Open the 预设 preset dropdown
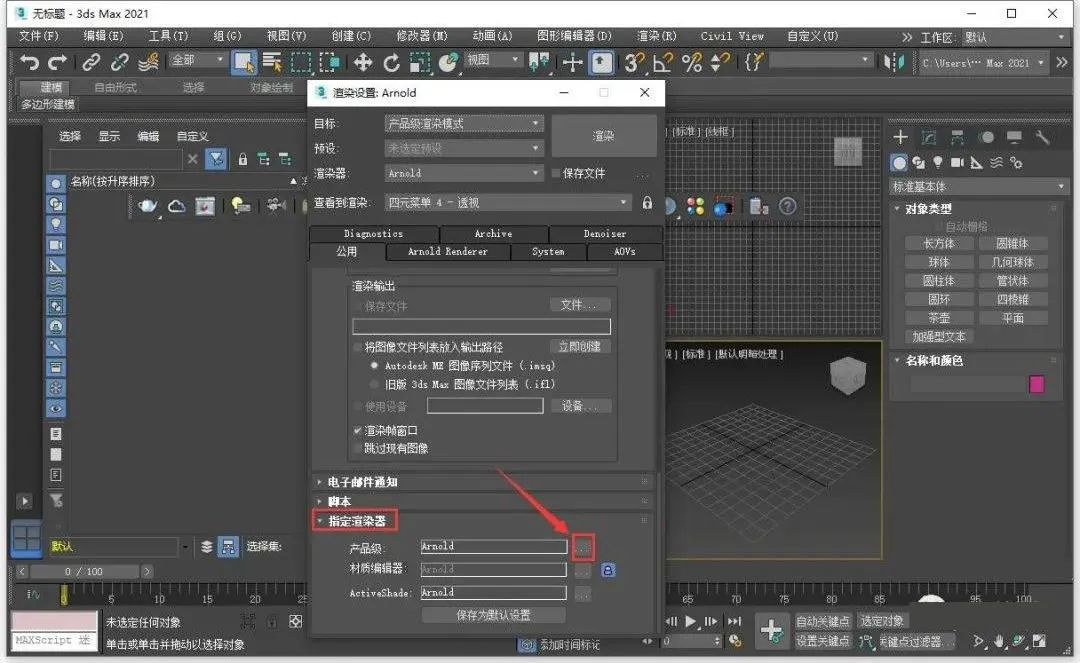Image resolution: width=1080 pixels, height=663 pixels. pos(464,149)
